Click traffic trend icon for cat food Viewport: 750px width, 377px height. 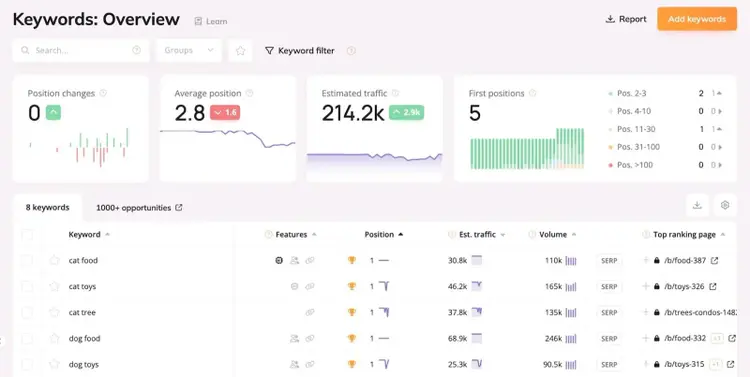pos(476,260)
